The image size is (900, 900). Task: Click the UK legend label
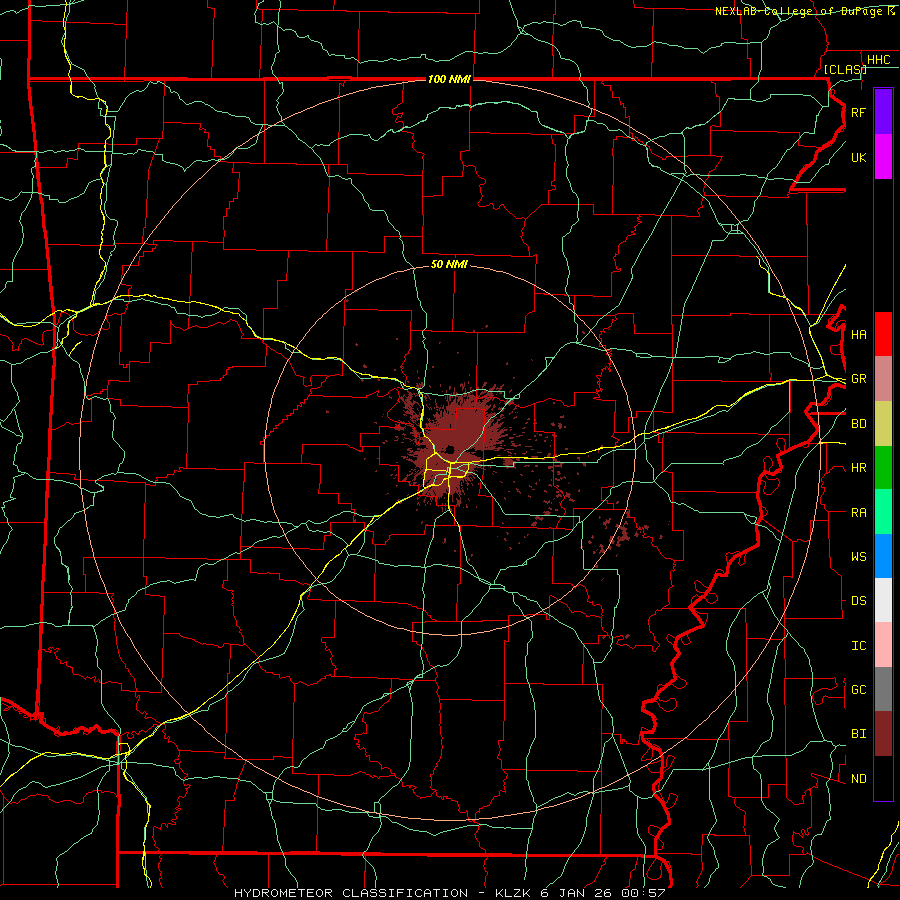tap(858, 157)
